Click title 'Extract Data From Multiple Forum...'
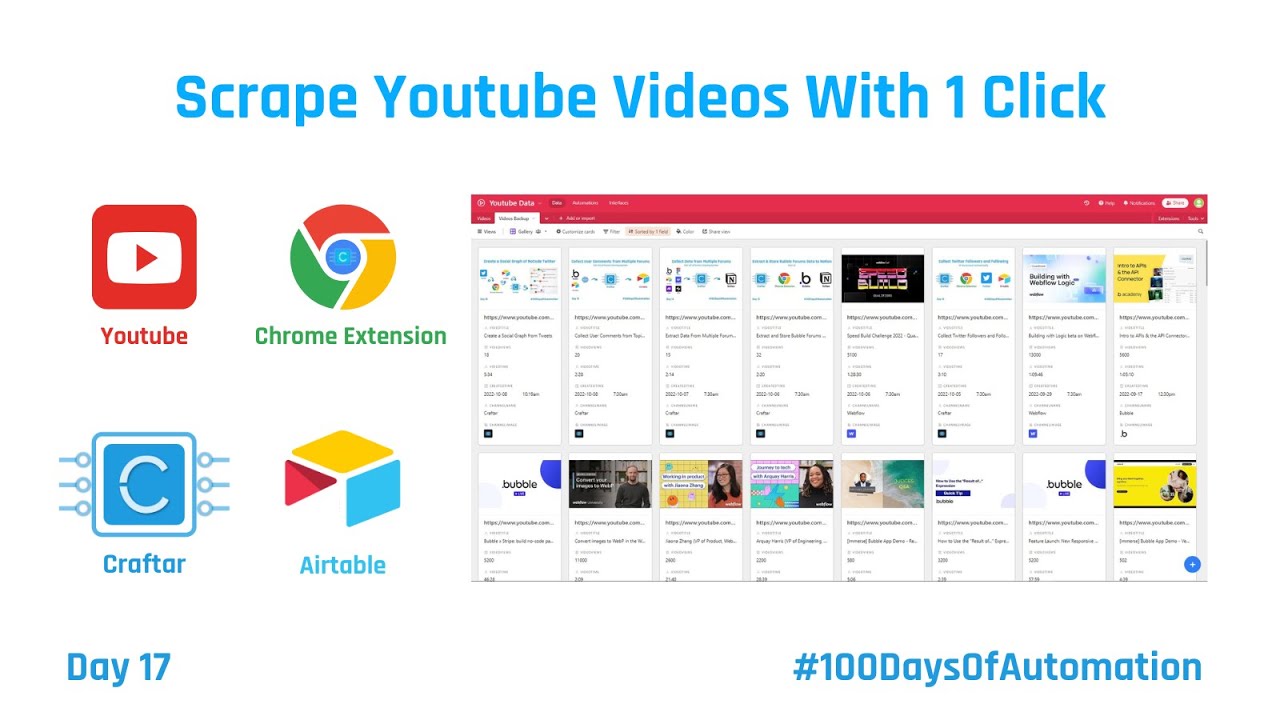 (700, 336)
